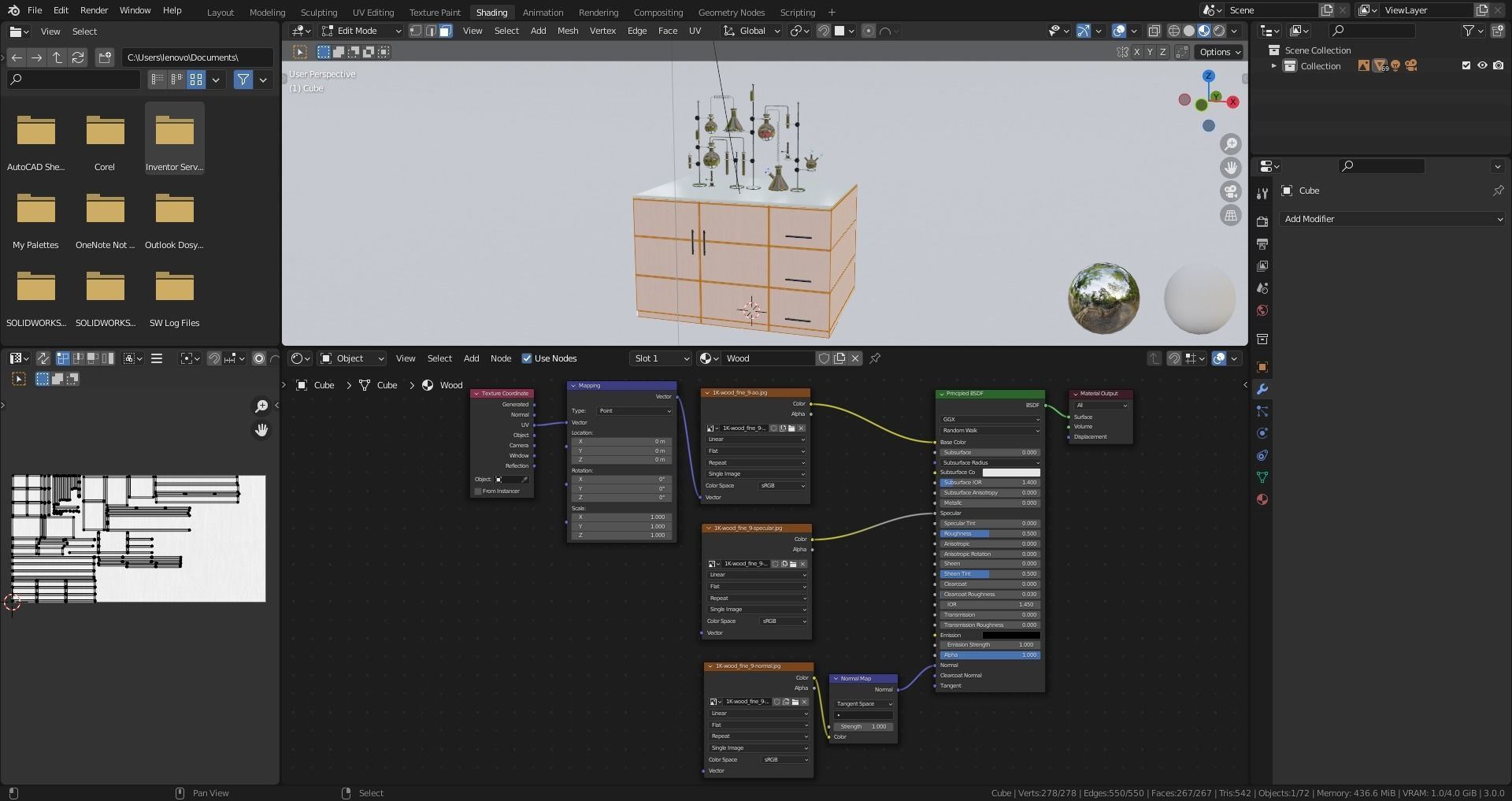
Task: Click the material name field Wood
Action: pos(767,358)
